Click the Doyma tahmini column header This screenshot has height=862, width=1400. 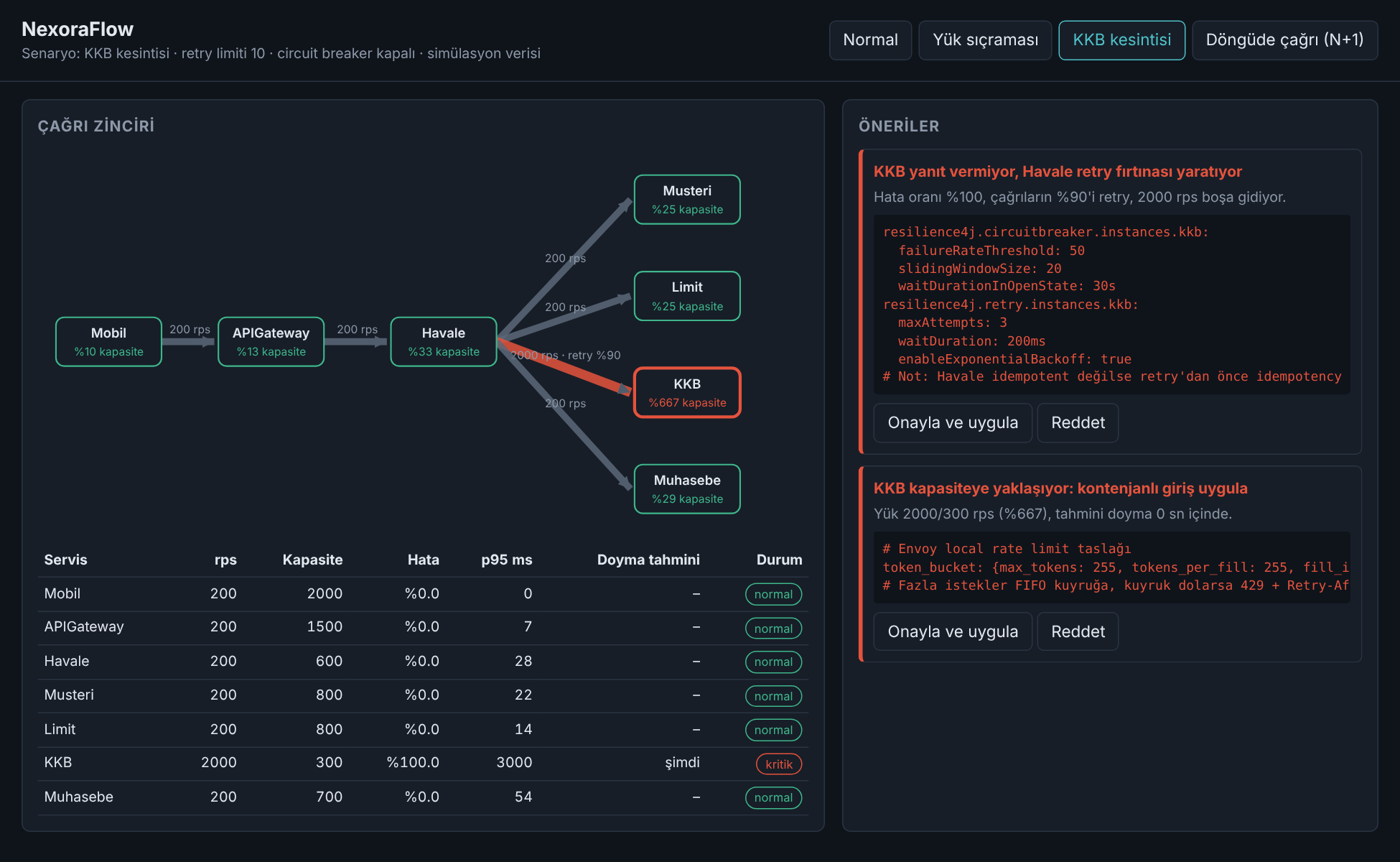pyautogui.click(x=648, y=560)
